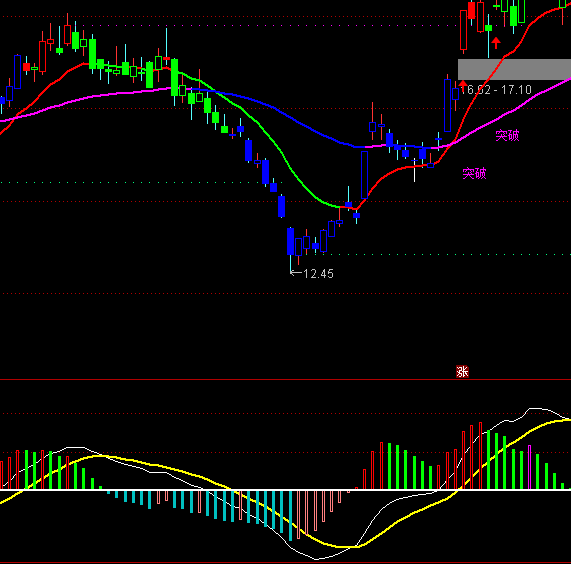Select the longest cyan MACD bar below zero
The image size is (571, 564).
[x=290, y=516]
